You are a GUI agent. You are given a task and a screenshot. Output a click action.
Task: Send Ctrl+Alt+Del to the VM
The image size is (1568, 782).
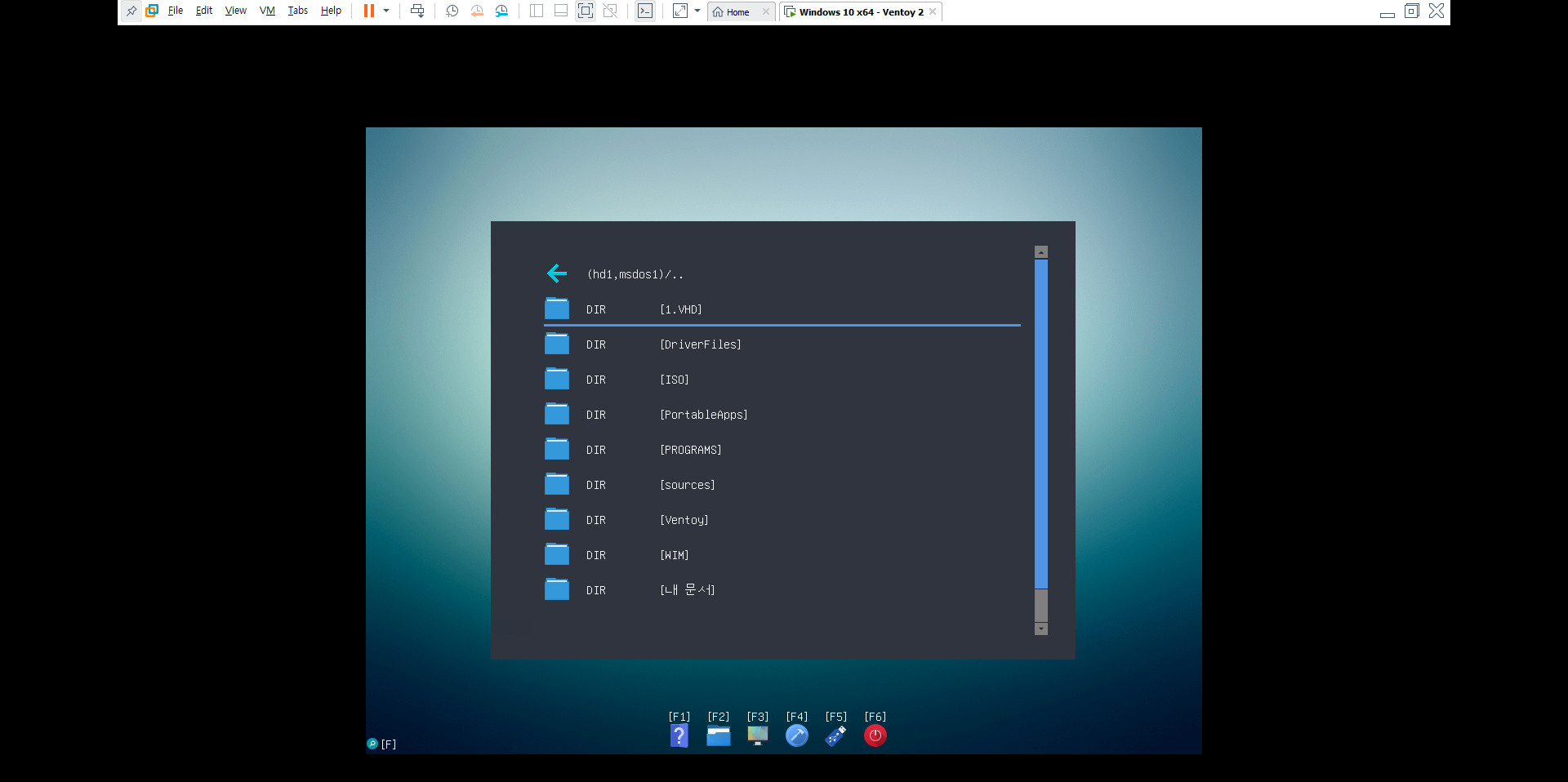417,11
